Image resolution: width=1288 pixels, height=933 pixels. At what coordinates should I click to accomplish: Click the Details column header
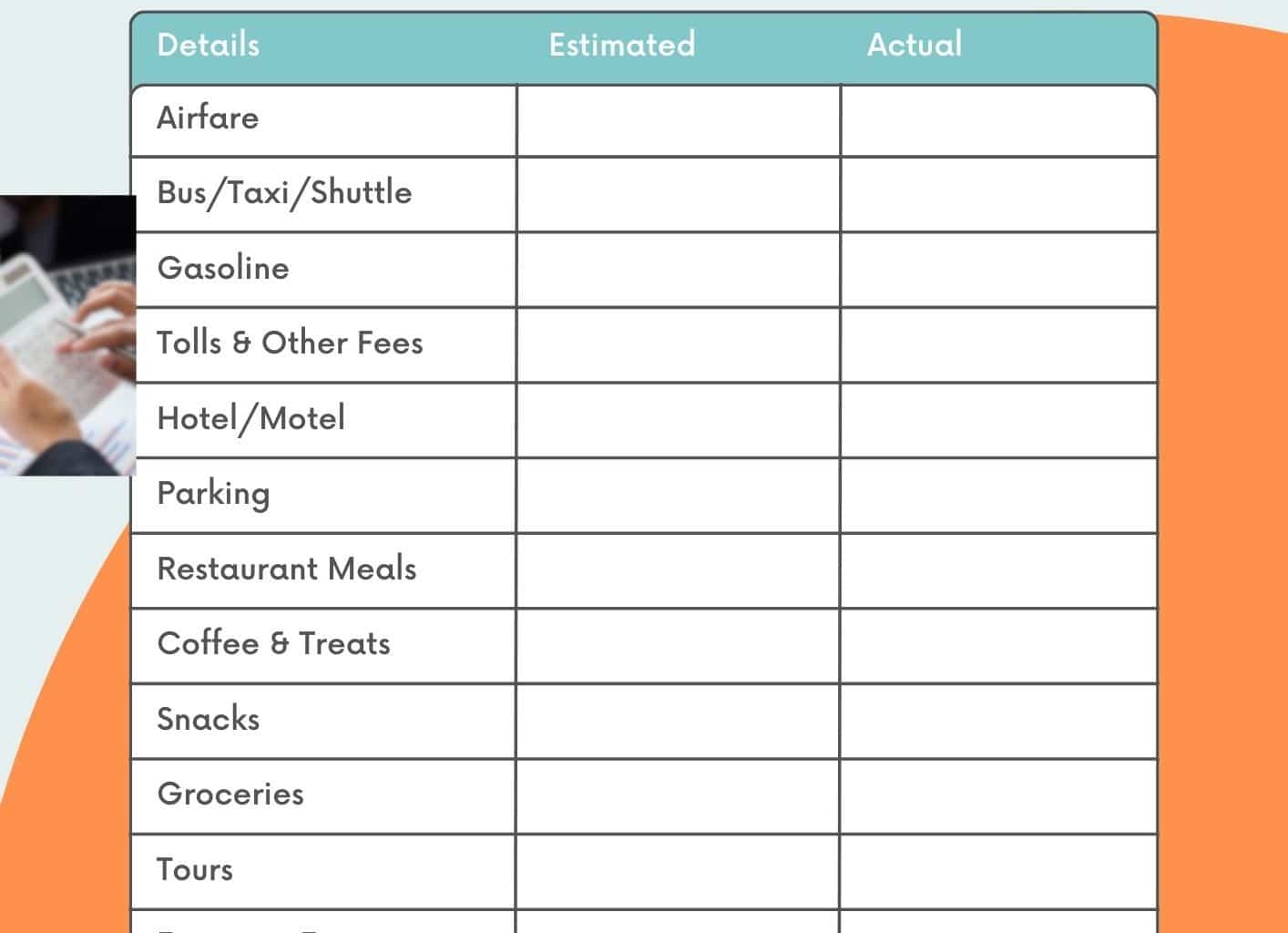click(209, 45)
